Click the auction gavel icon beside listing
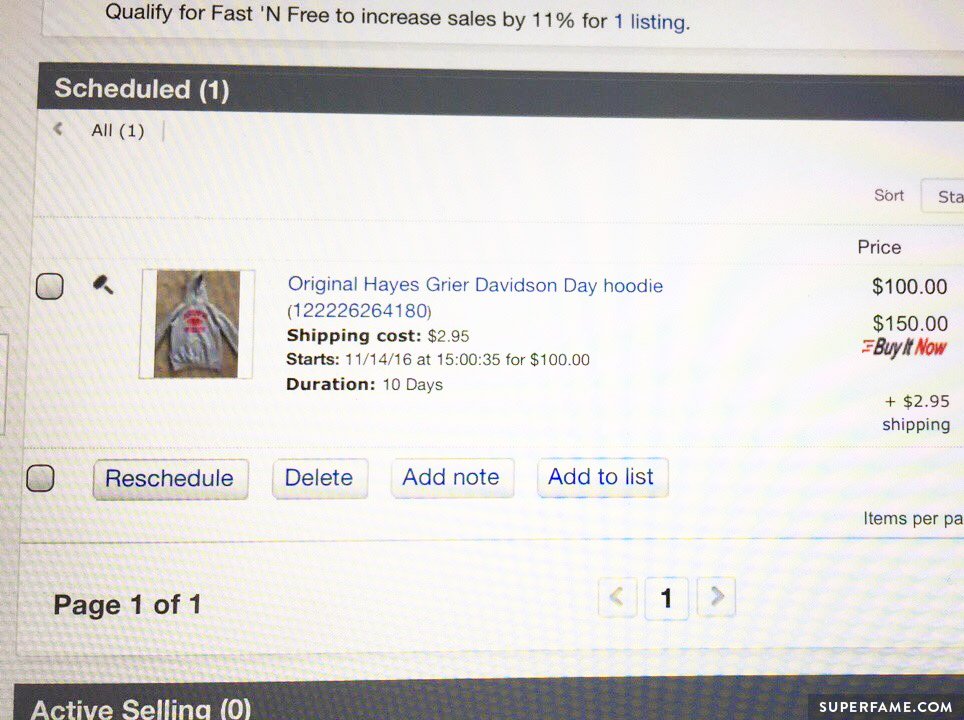 103,285
